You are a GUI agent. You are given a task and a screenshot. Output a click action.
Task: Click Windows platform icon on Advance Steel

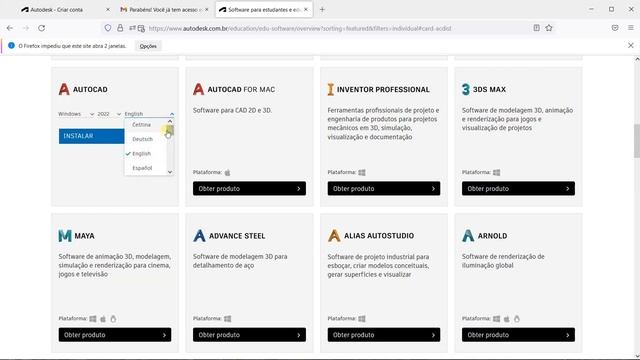tap(227, 318)
